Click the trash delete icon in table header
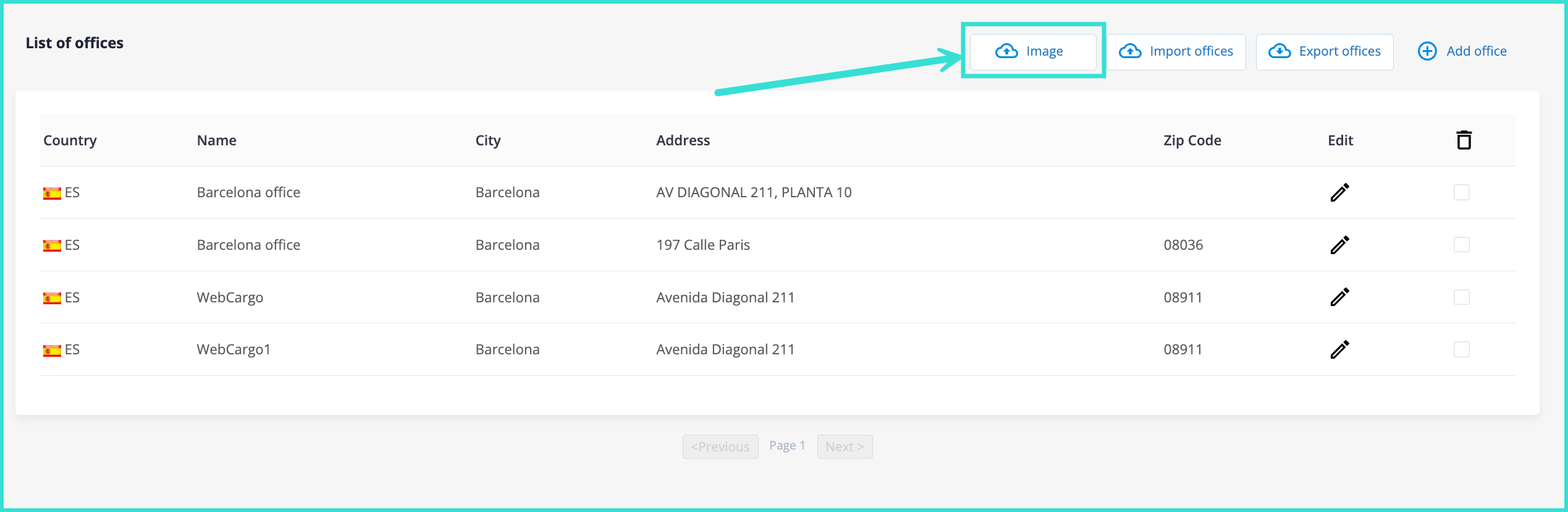The height and width of the screenshot is (512, 1568). click(1464, 140)
